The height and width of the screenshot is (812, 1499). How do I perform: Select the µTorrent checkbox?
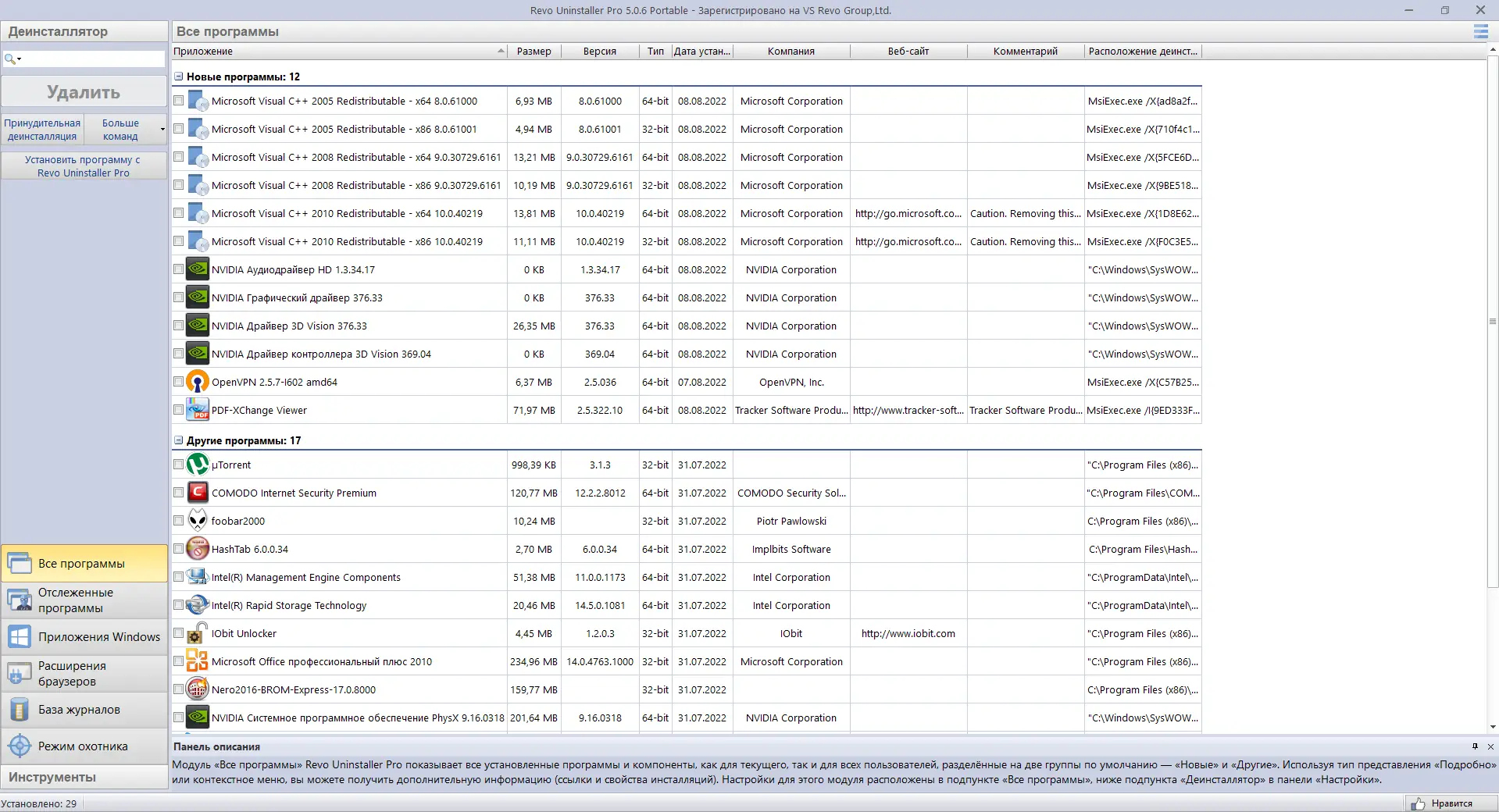[x=178, y=465]
